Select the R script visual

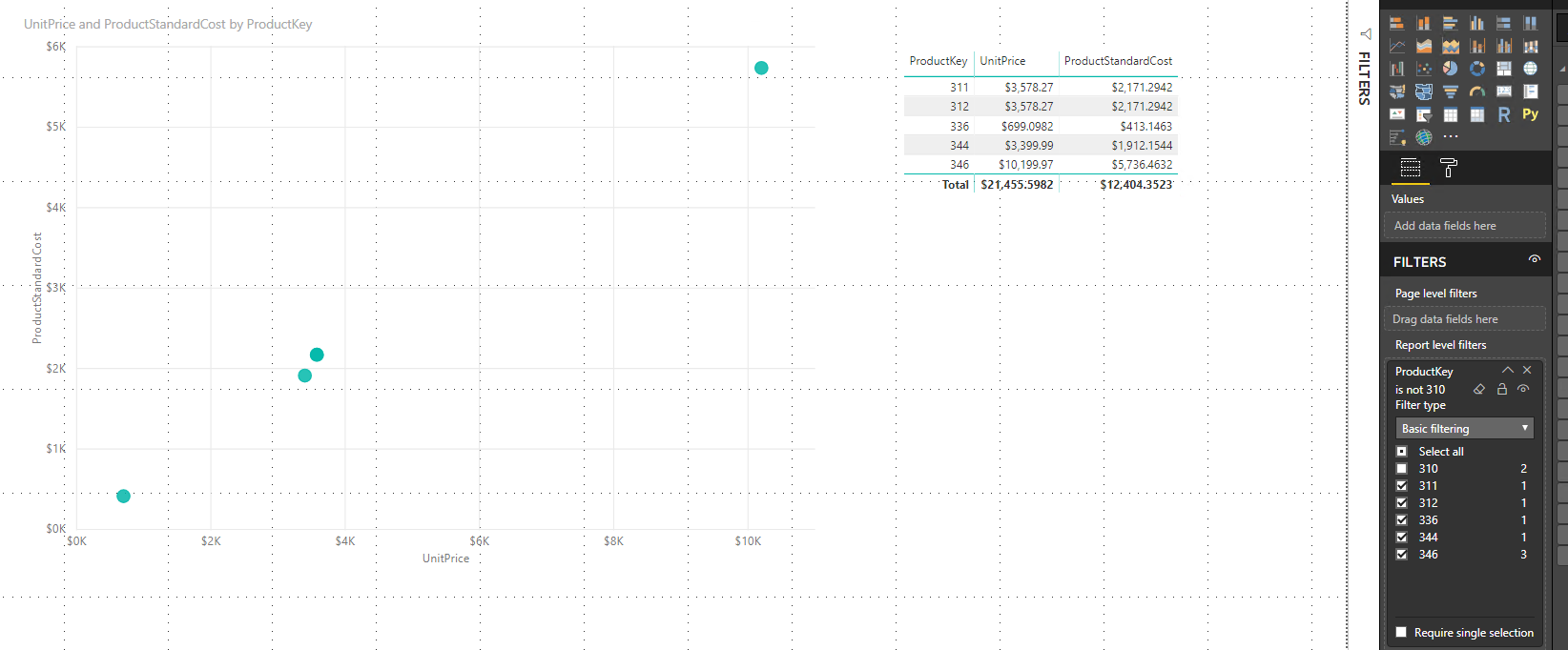[x=1504, y=114]
